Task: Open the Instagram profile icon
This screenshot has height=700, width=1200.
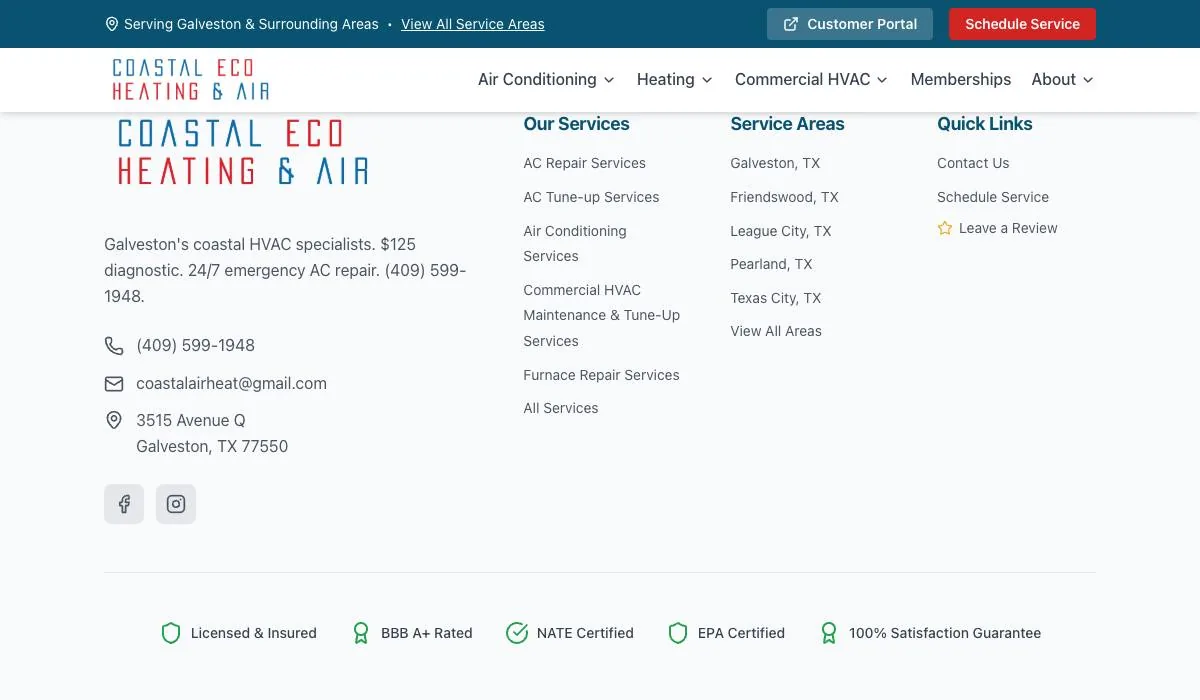Action: [176, 504]
